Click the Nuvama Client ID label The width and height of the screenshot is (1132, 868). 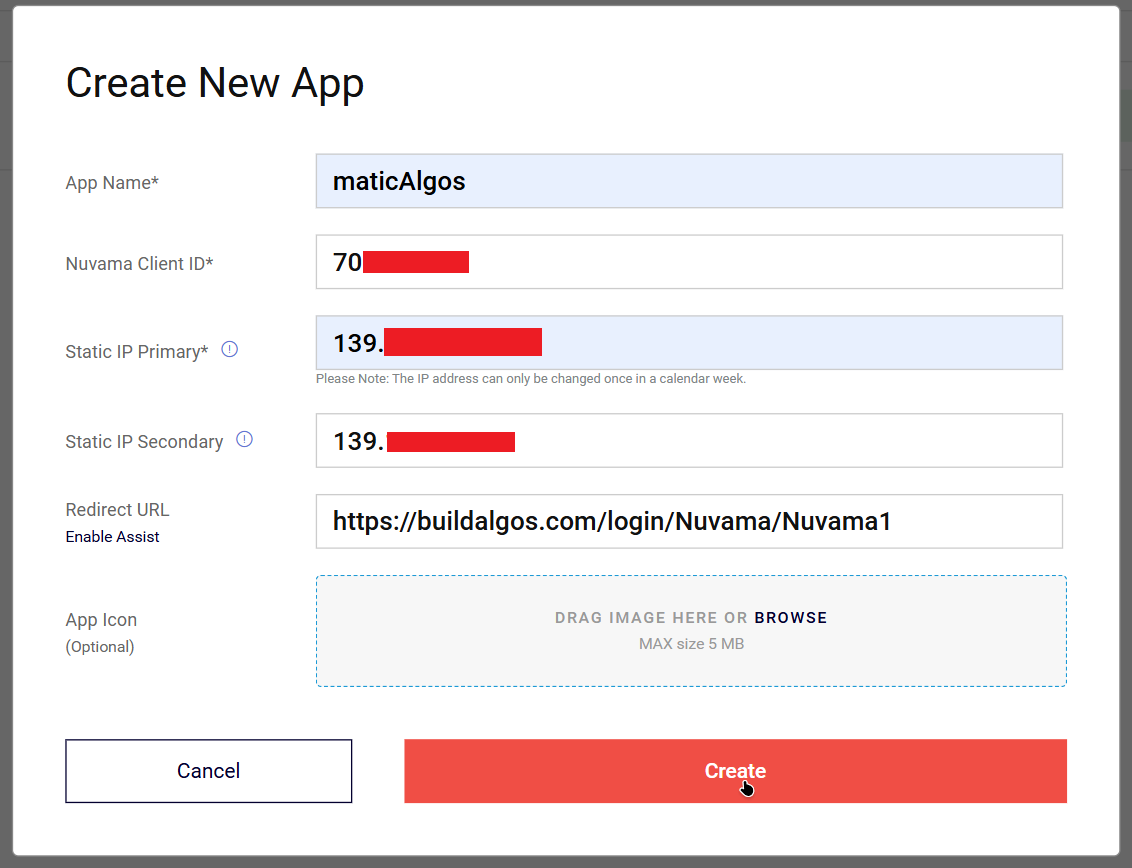[139, 264]
